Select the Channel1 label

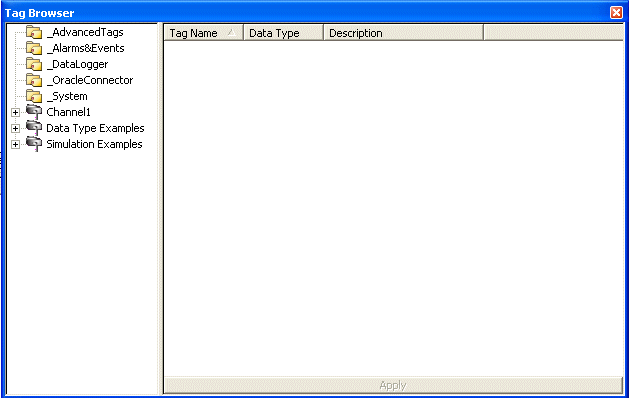click(x=68, y=112)
